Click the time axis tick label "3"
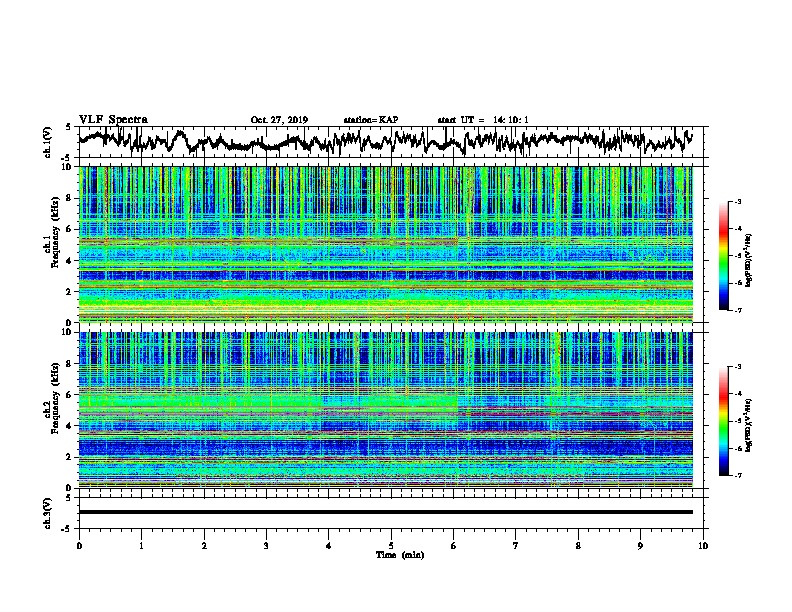Viewport: 792px width, 612px height. click(266, 546)
